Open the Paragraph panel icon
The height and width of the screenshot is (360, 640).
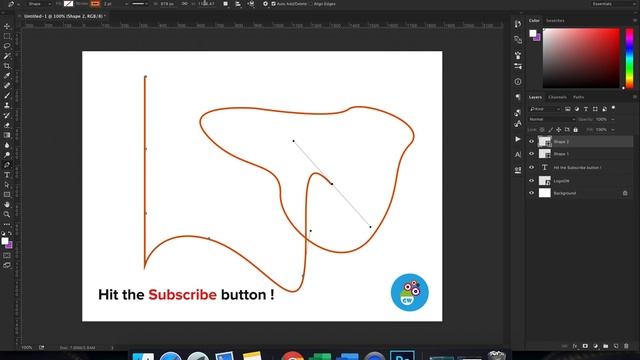(x=518, y=97)
